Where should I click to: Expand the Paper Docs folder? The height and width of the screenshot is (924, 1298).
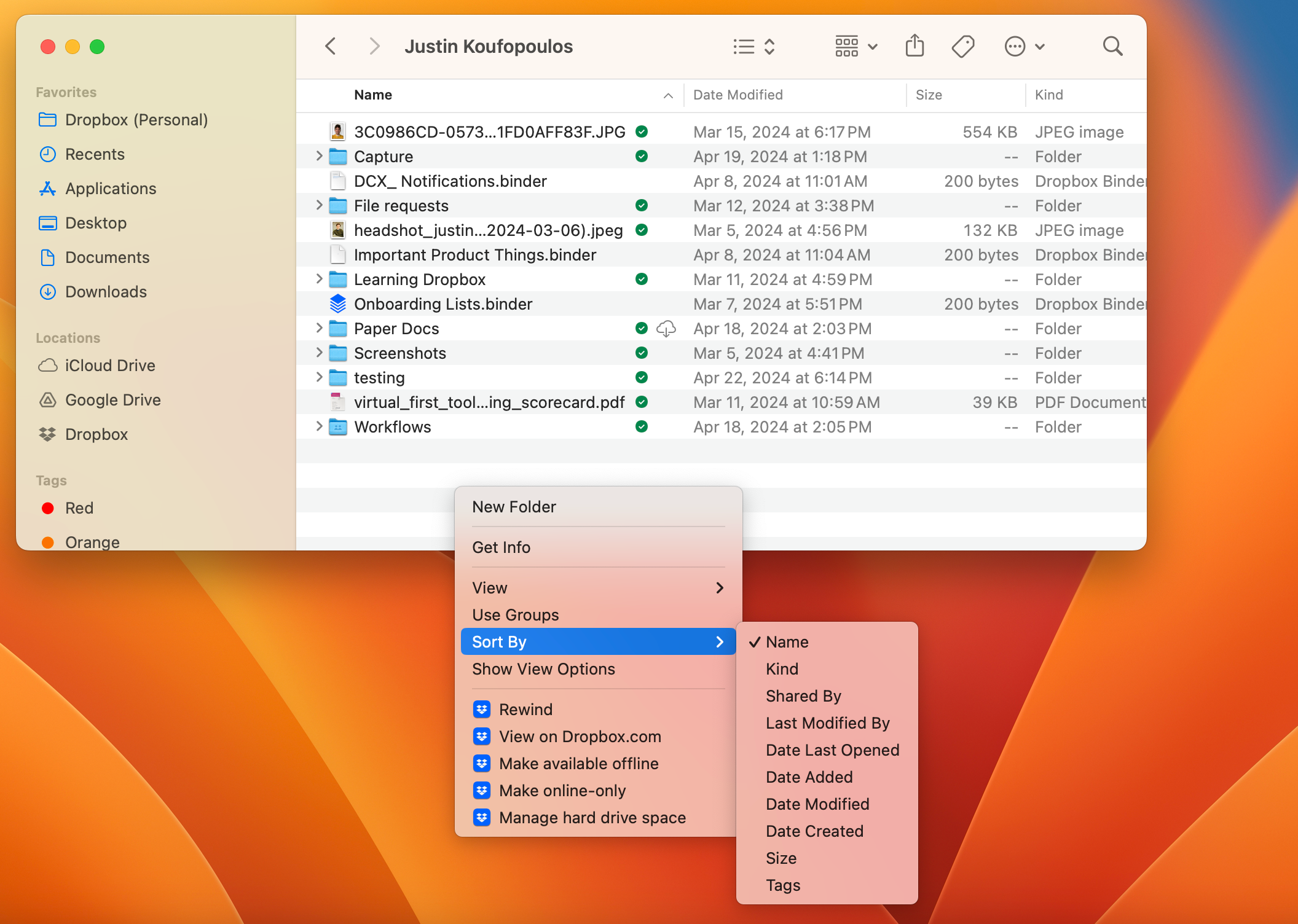(319, 328)
